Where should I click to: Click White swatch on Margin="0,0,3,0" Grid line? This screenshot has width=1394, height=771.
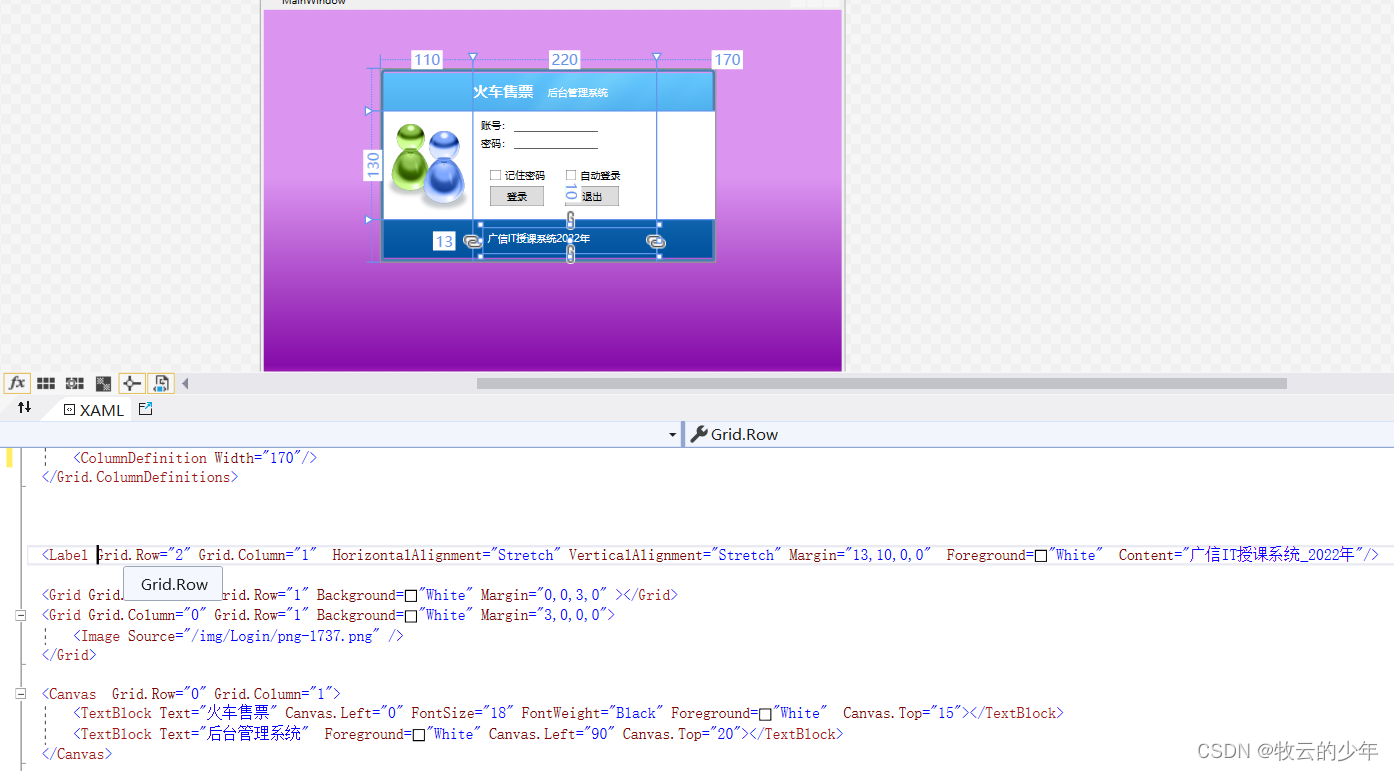tap(410, 596)
